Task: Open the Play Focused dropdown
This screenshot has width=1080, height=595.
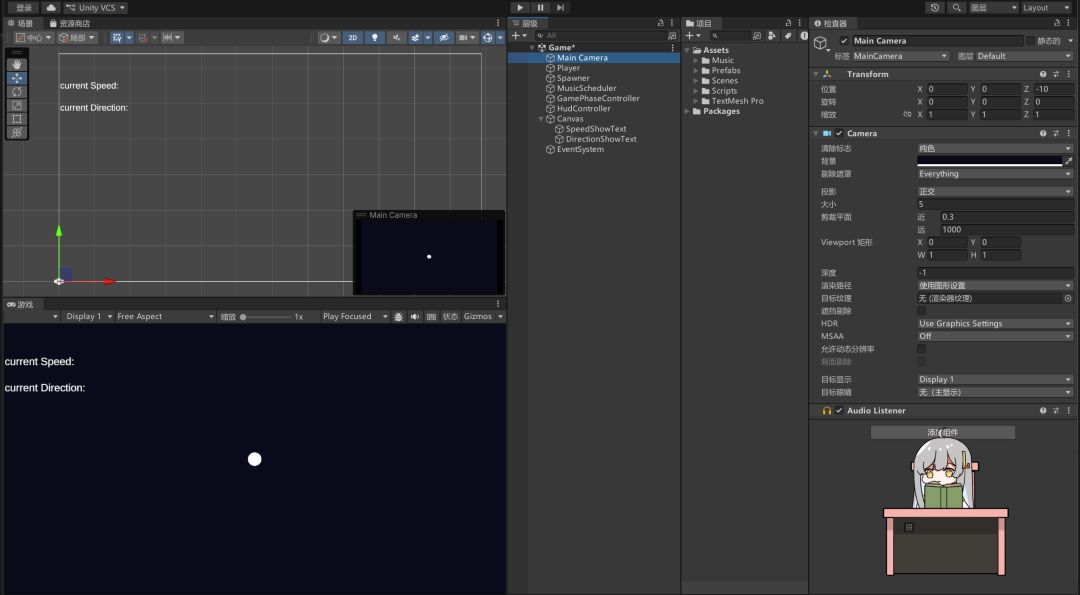Action: coord(355,317)
